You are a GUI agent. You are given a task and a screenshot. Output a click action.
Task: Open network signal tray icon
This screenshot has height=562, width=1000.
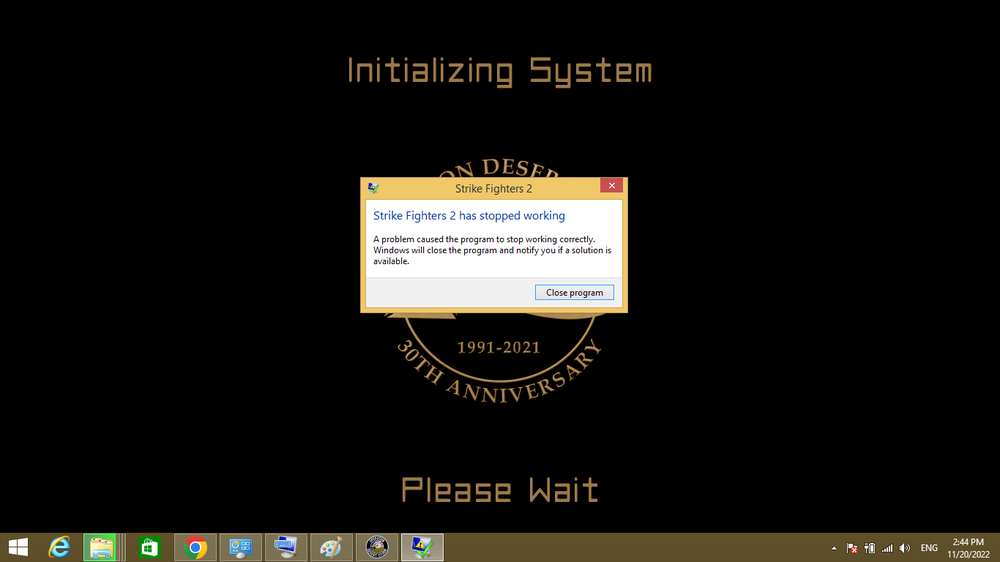click(x=887, y=548)
